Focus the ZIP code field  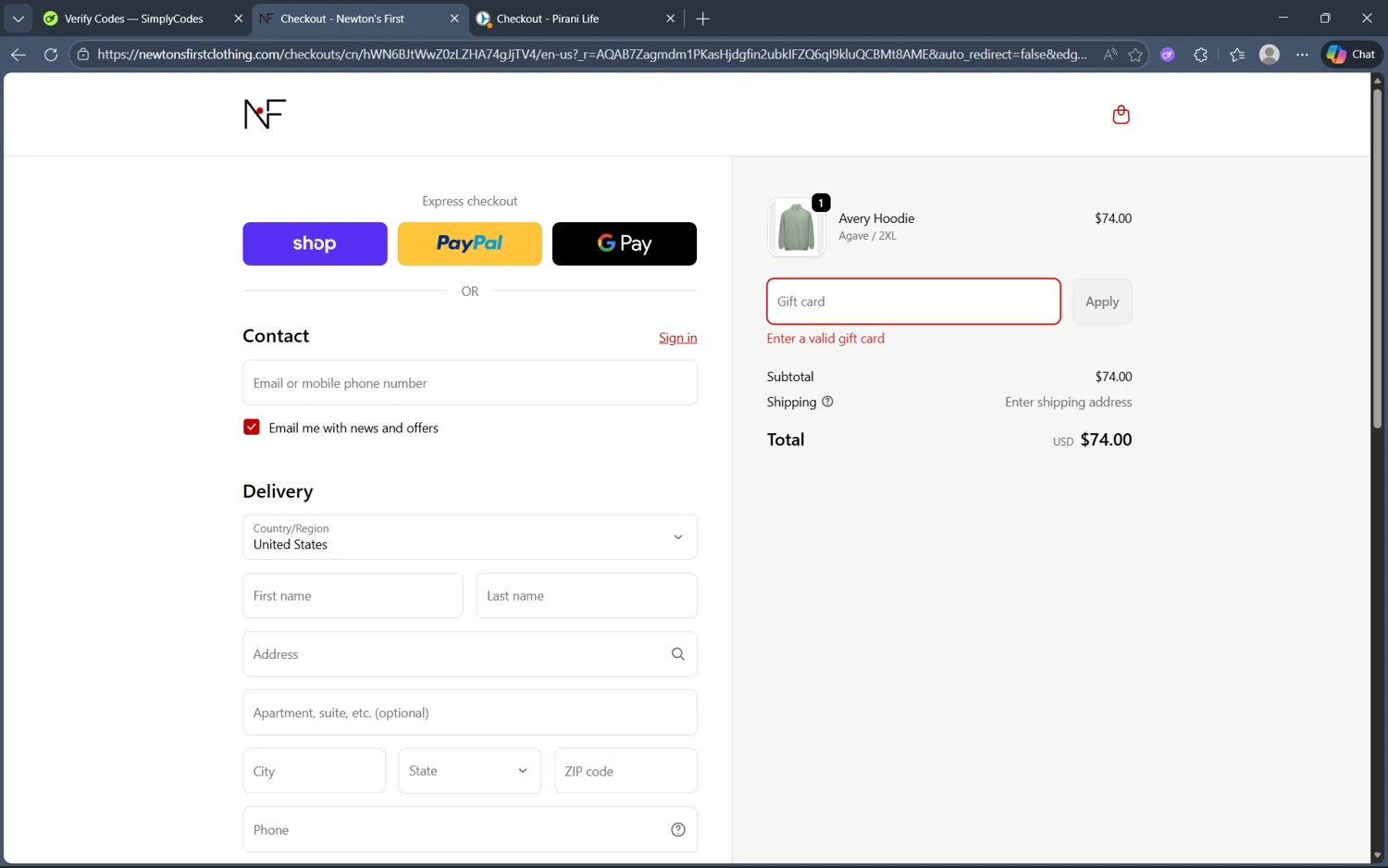click(626, 771)
